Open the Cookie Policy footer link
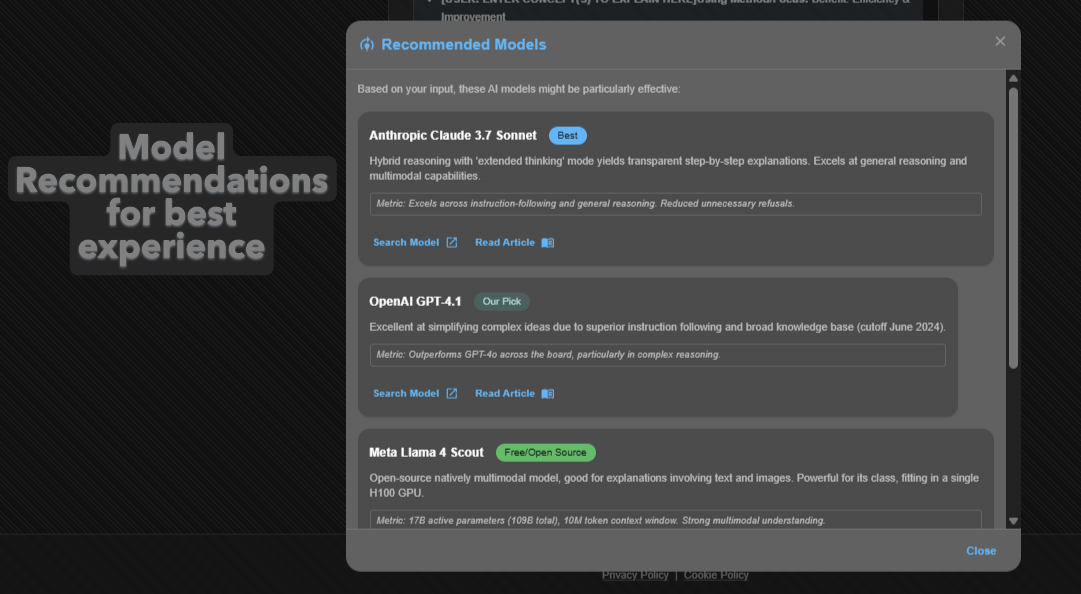The width and height of the screenshot is (1081, 594). [716, 575]
